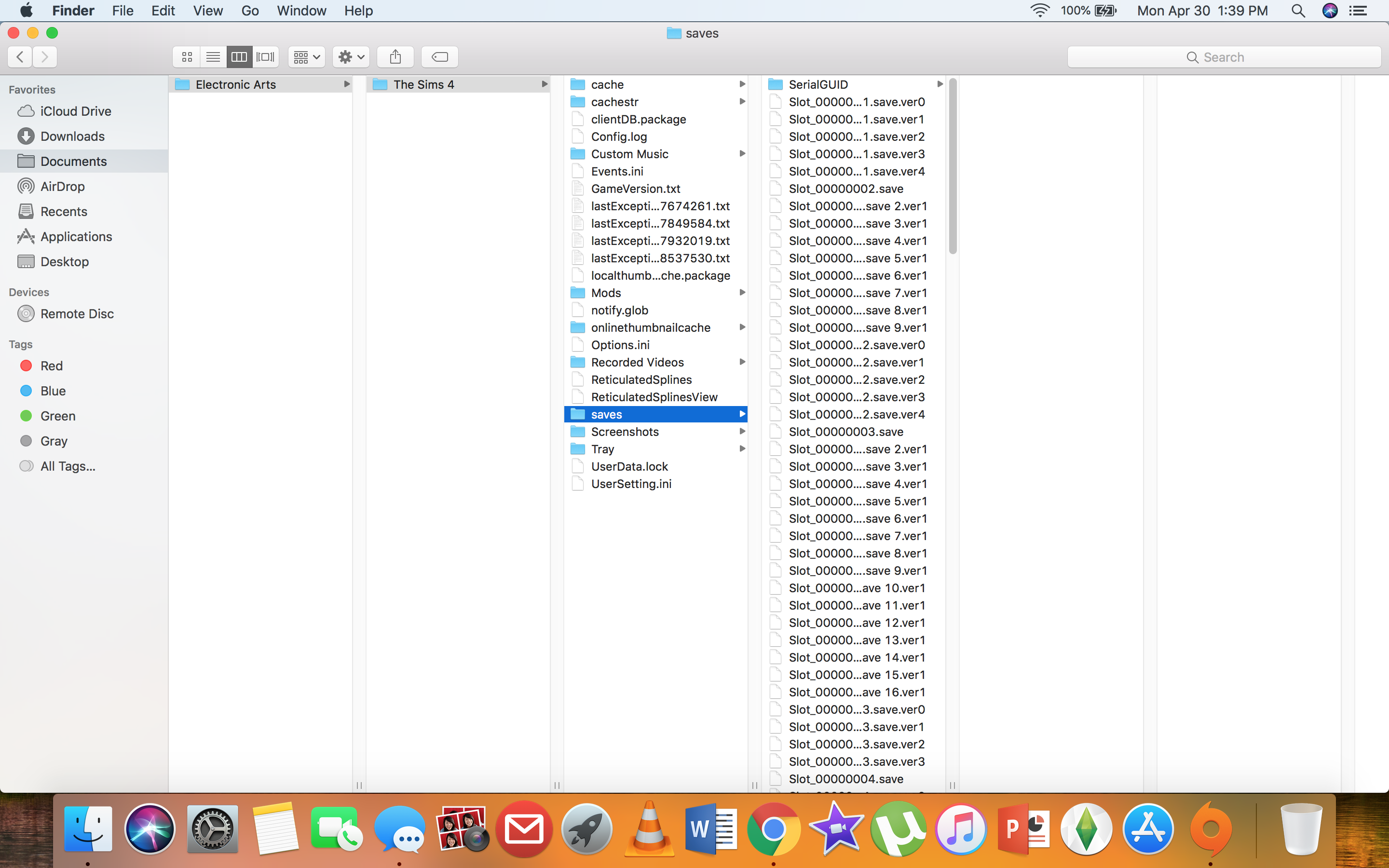
Task: Open the File menu
Action: tap(123, 10)
